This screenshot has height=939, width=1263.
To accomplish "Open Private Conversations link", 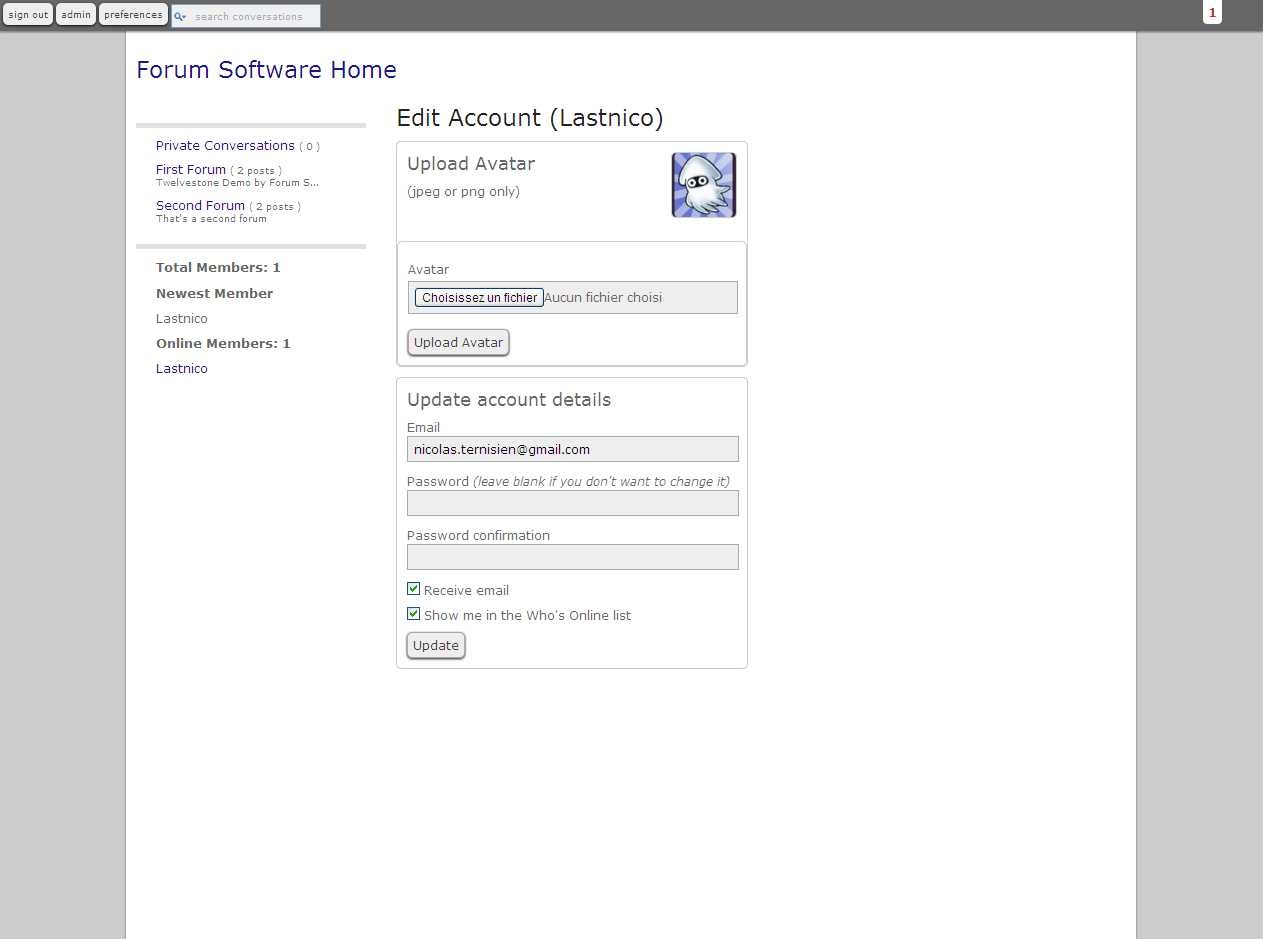I will tap(225, 146).
